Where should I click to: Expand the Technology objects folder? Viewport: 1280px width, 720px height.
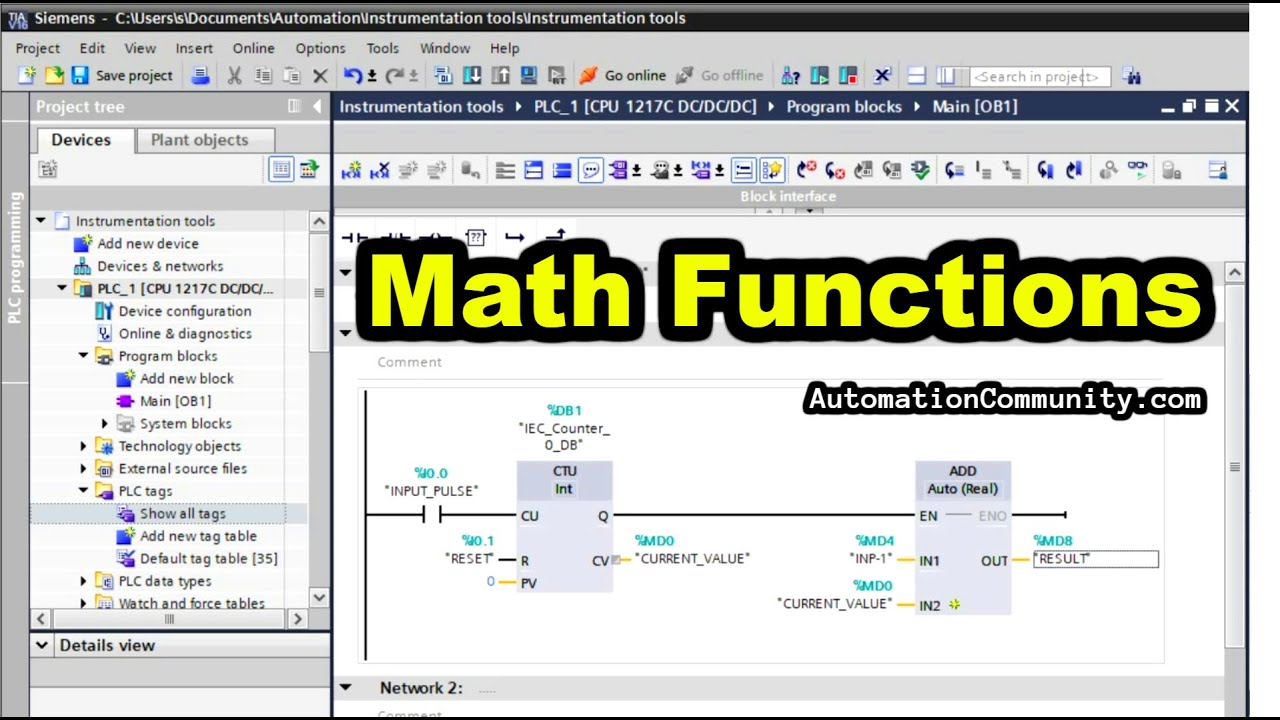click(84, 446)
